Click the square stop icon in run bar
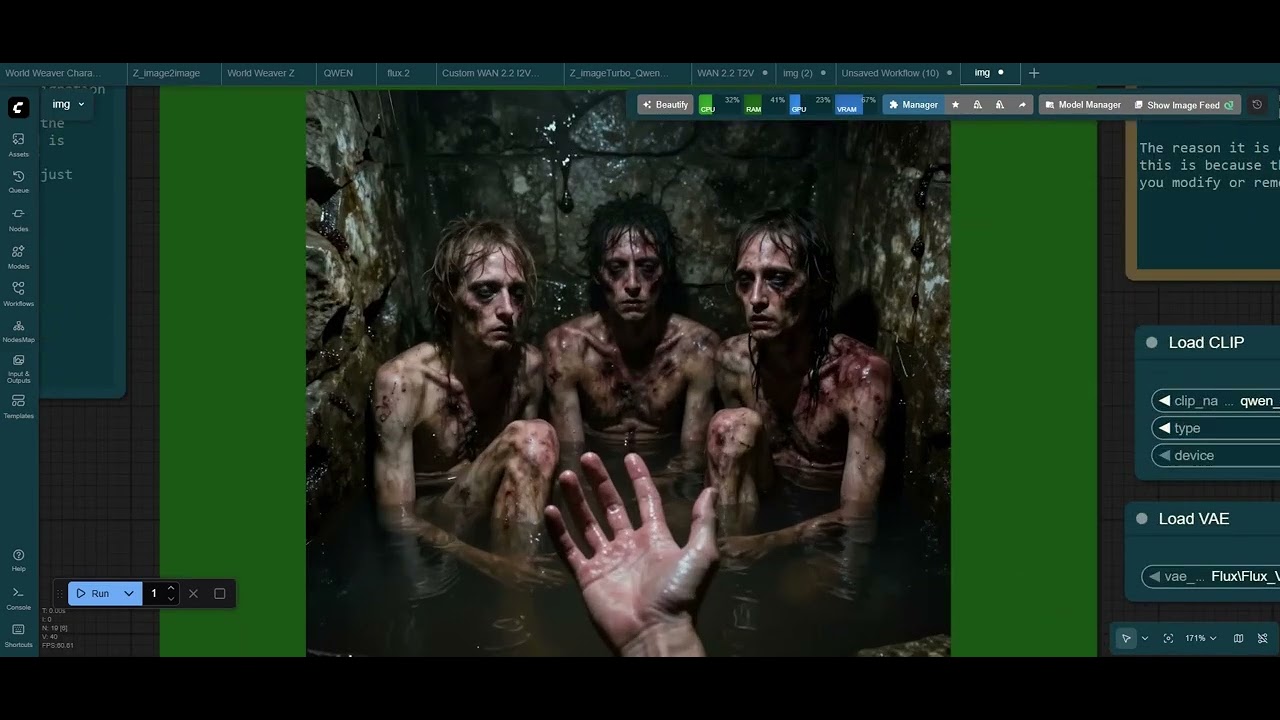 [x=220, y=593]
